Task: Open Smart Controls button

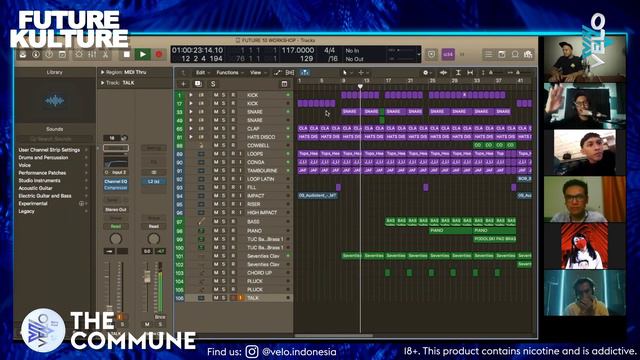Action: (79, 54)
